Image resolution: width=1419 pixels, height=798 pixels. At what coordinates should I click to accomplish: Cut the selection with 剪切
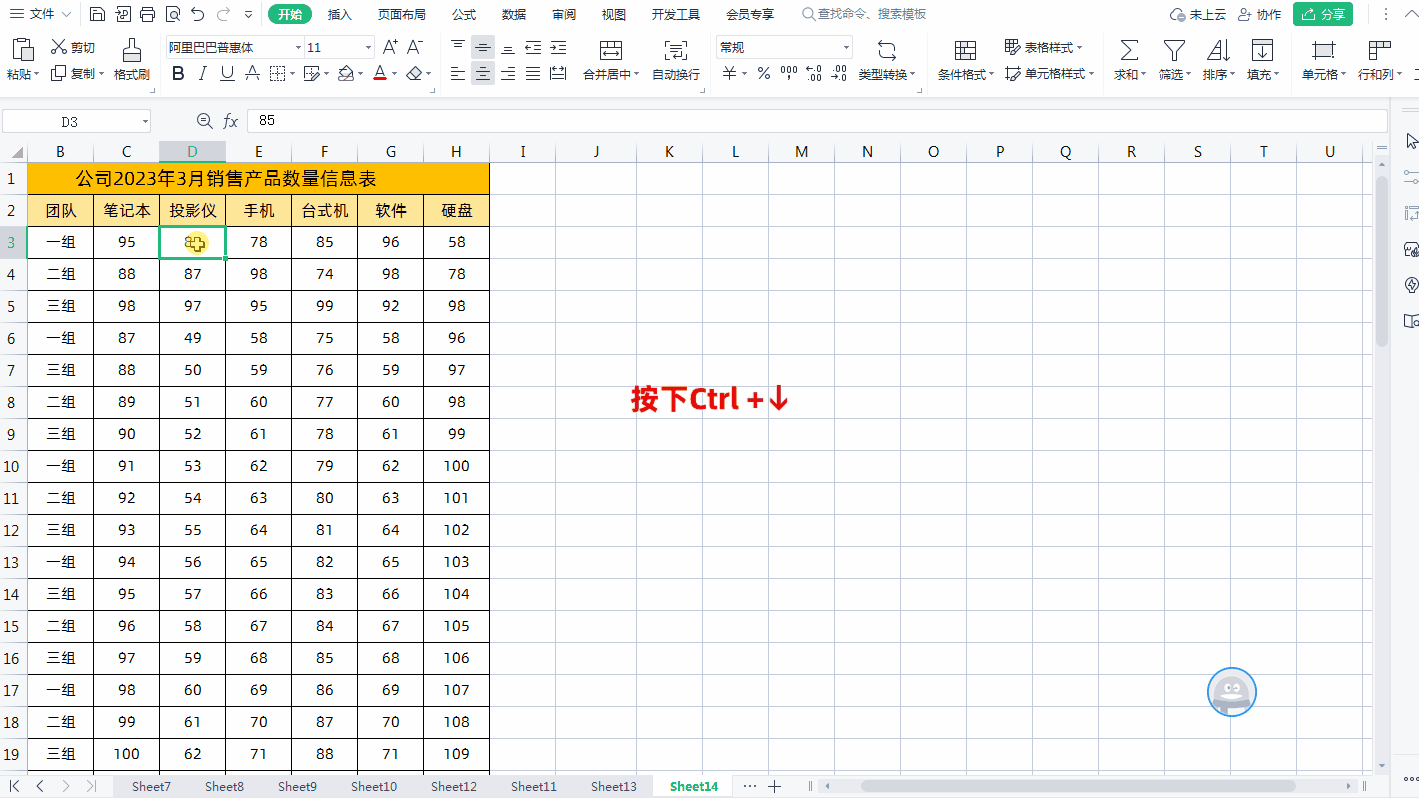[x=73, y=47]
